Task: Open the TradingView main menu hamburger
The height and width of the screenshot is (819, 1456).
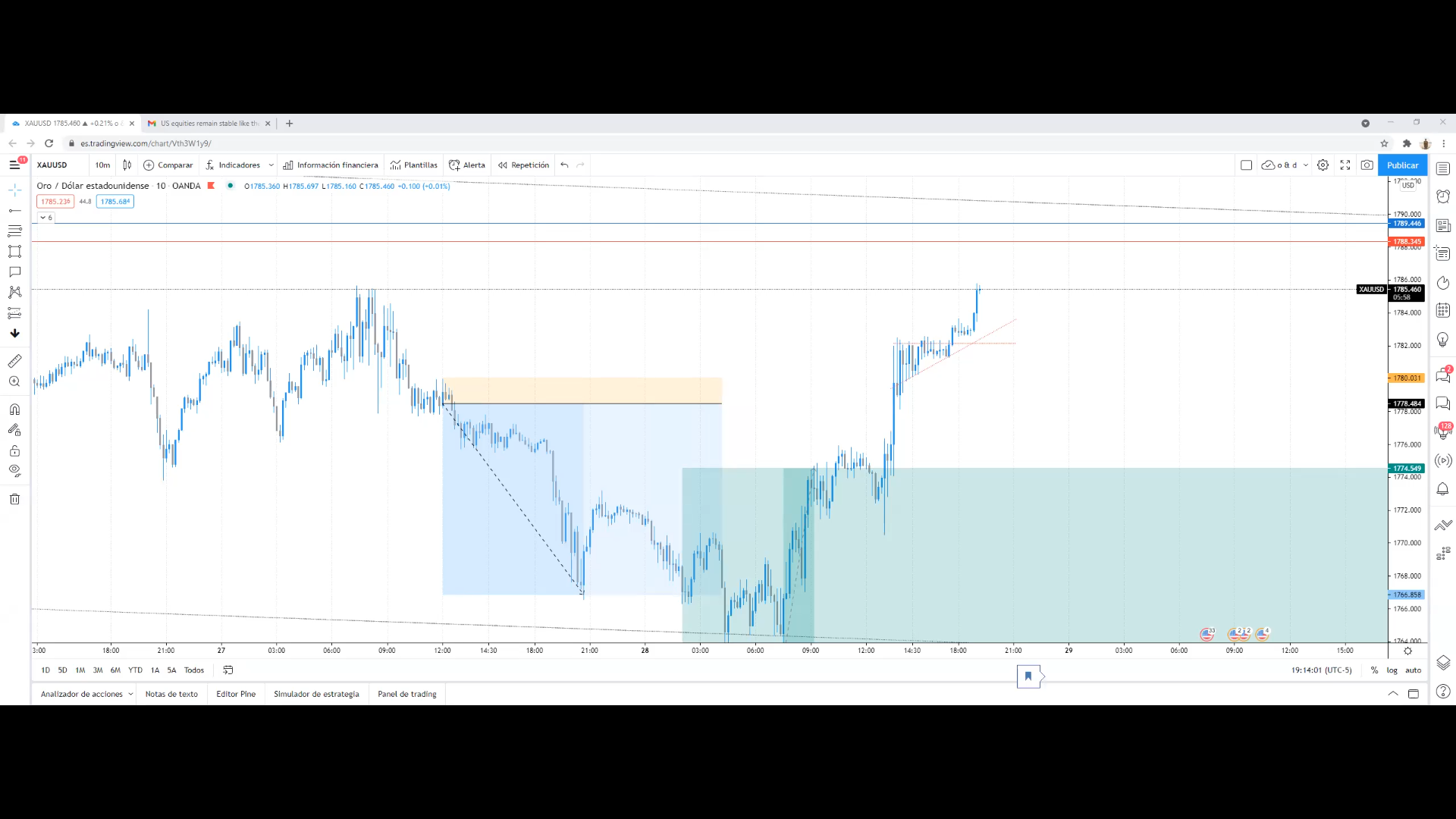Action: (14, 165)
